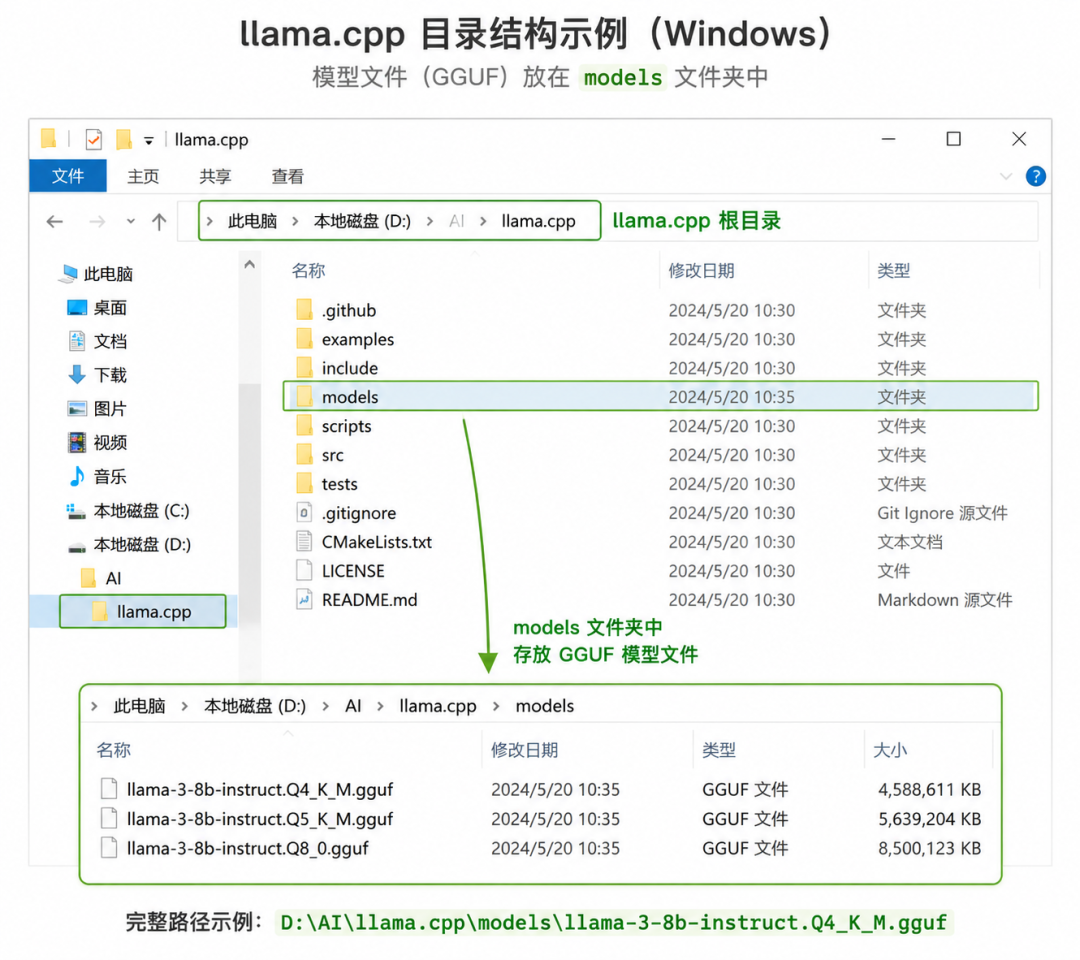Screen dimensions: 1080x960
Task: Select llama-3-8b-instruct.Q4_K_M.gguf file icon
Action: 109,789
